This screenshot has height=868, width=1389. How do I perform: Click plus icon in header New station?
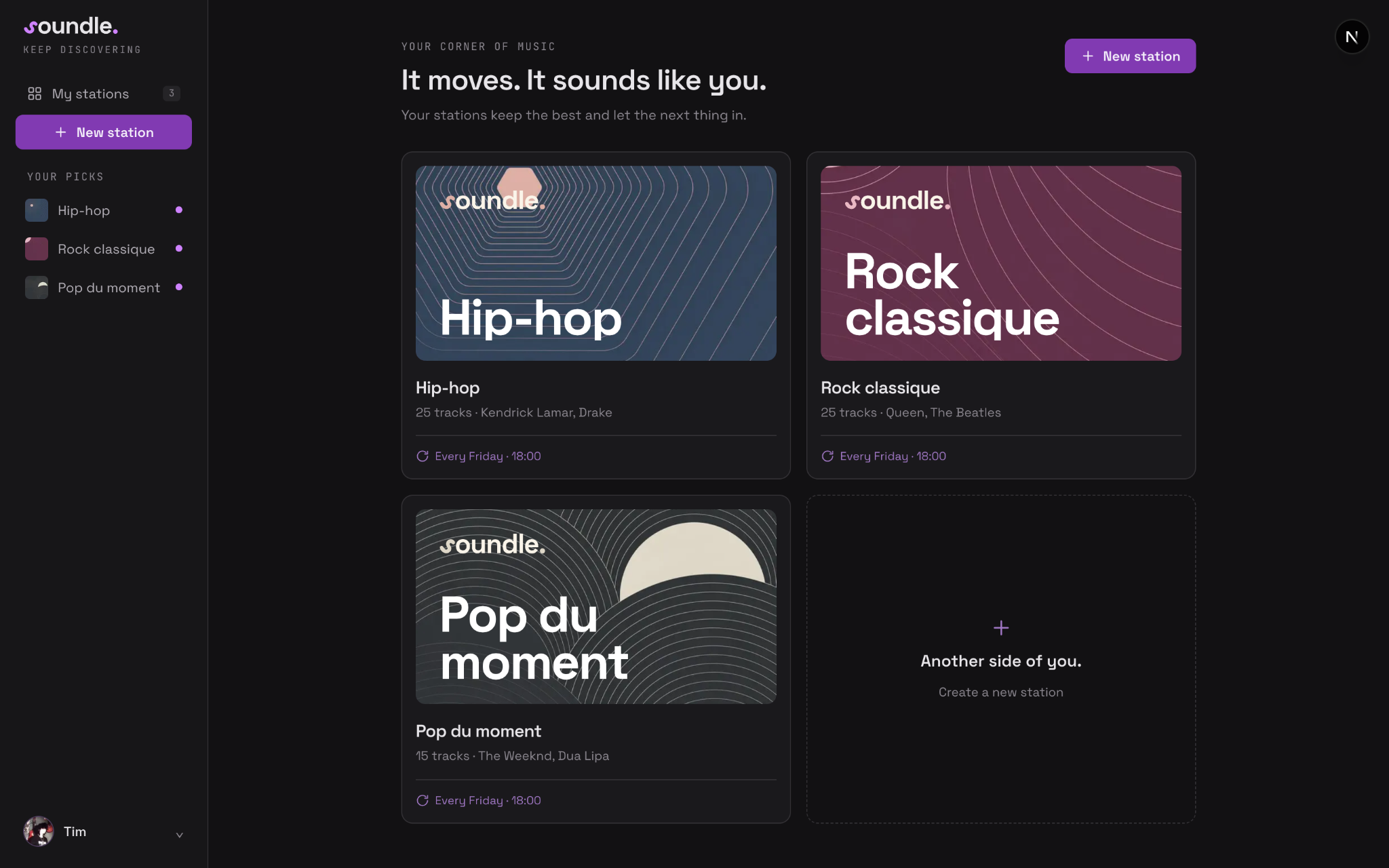(1088, 56)
